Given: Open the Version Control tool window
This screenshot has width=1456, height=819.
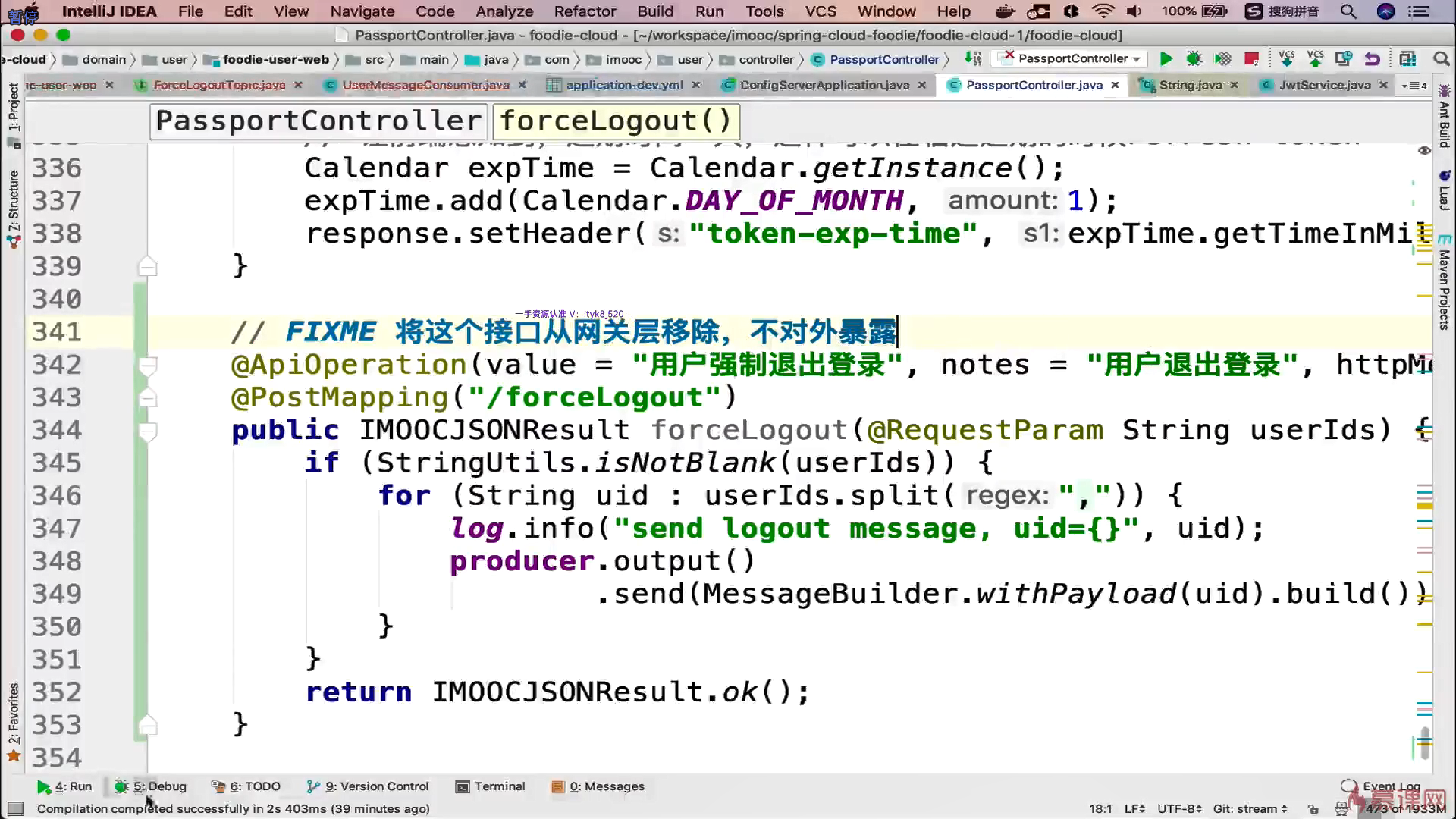Looking at the screenshot, I should tap(368, 786).
